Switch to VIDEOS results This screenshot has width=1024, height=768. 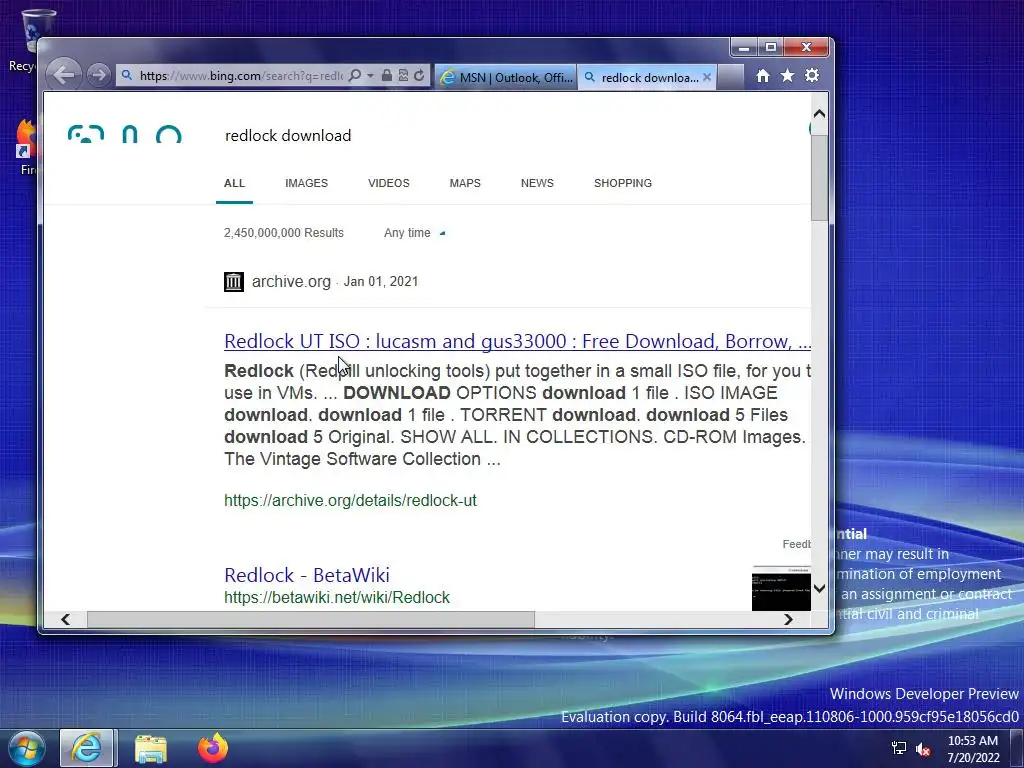point(389,183)
